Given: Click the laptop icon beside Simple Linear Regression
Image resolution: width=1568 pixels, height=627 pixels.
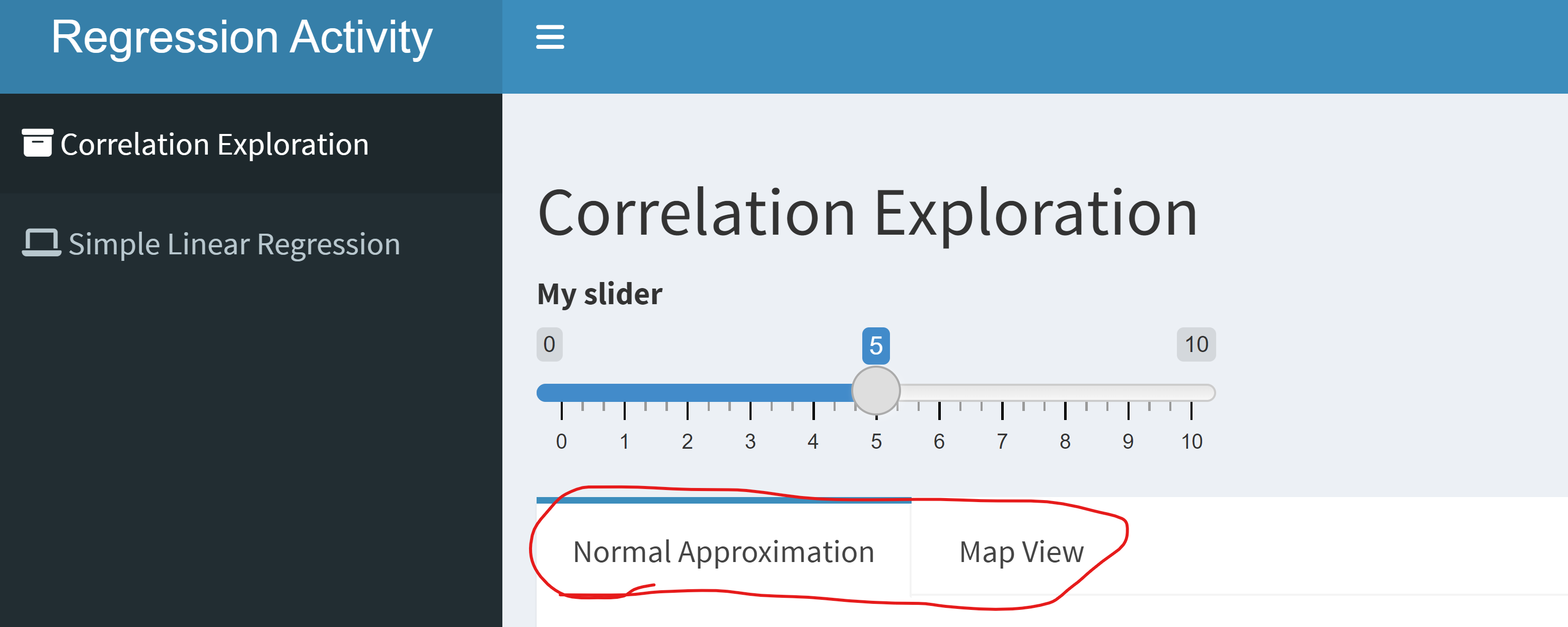Looking at the screenshot, I should pyautogui.click(x=41, y=243).
